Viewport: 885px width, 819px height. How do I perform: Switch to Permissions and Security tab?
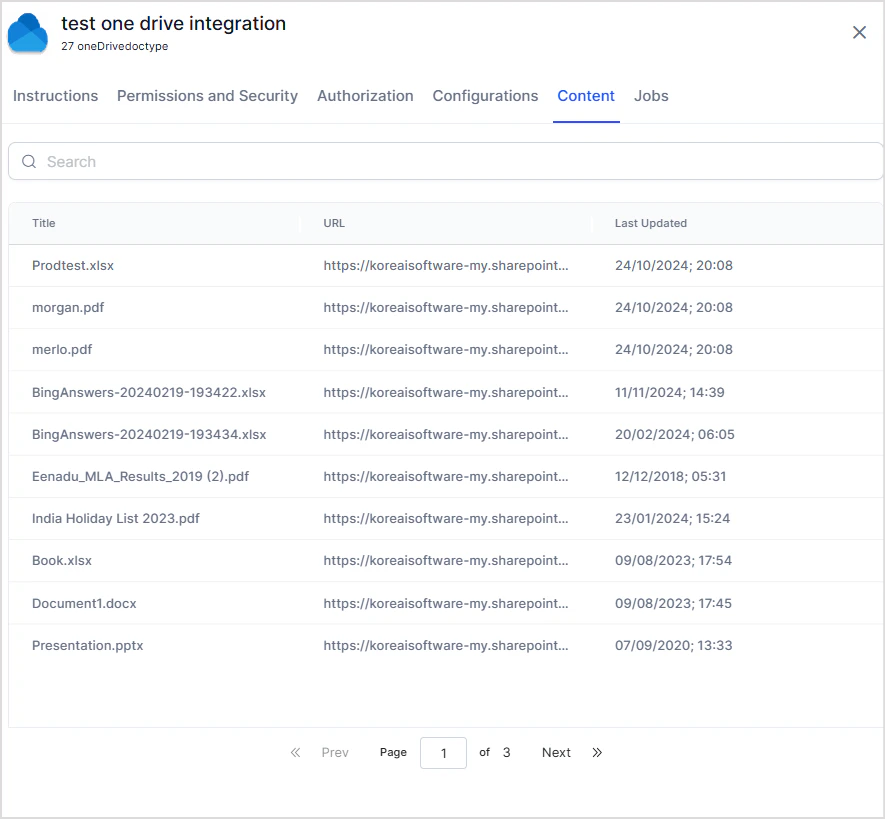207,96
